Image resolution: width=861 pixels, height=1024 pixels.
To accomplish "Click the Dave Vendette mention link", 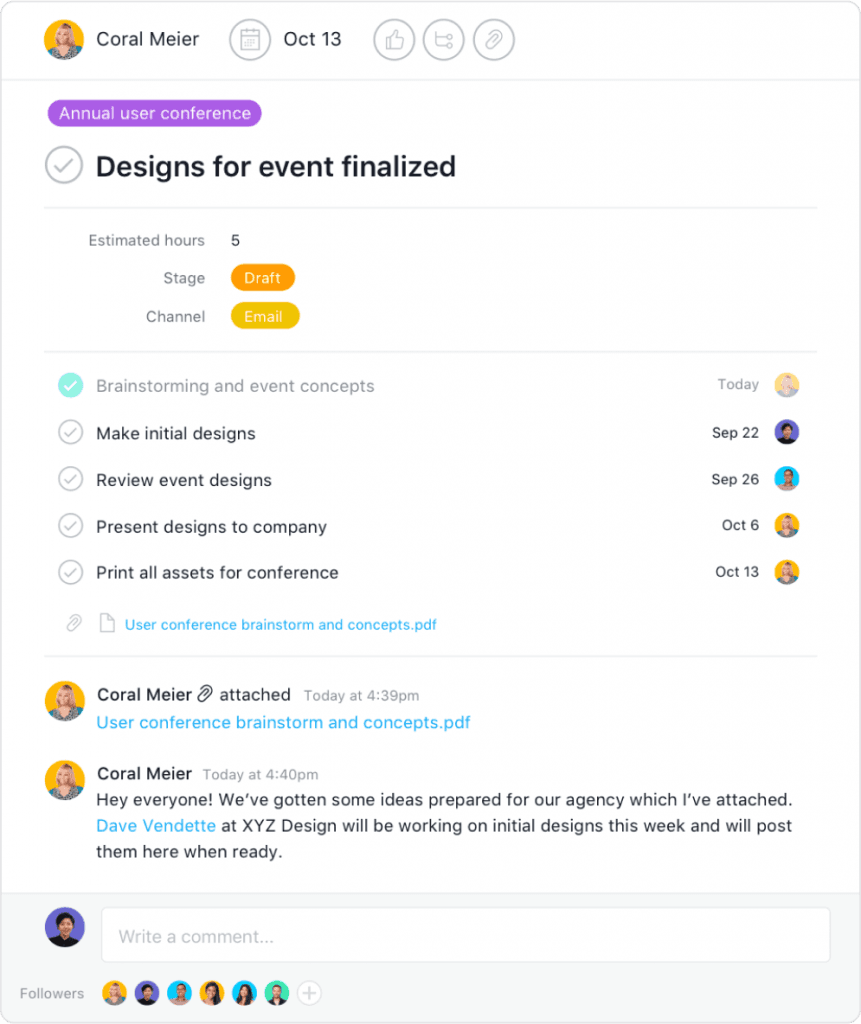I will click(156, 826).
